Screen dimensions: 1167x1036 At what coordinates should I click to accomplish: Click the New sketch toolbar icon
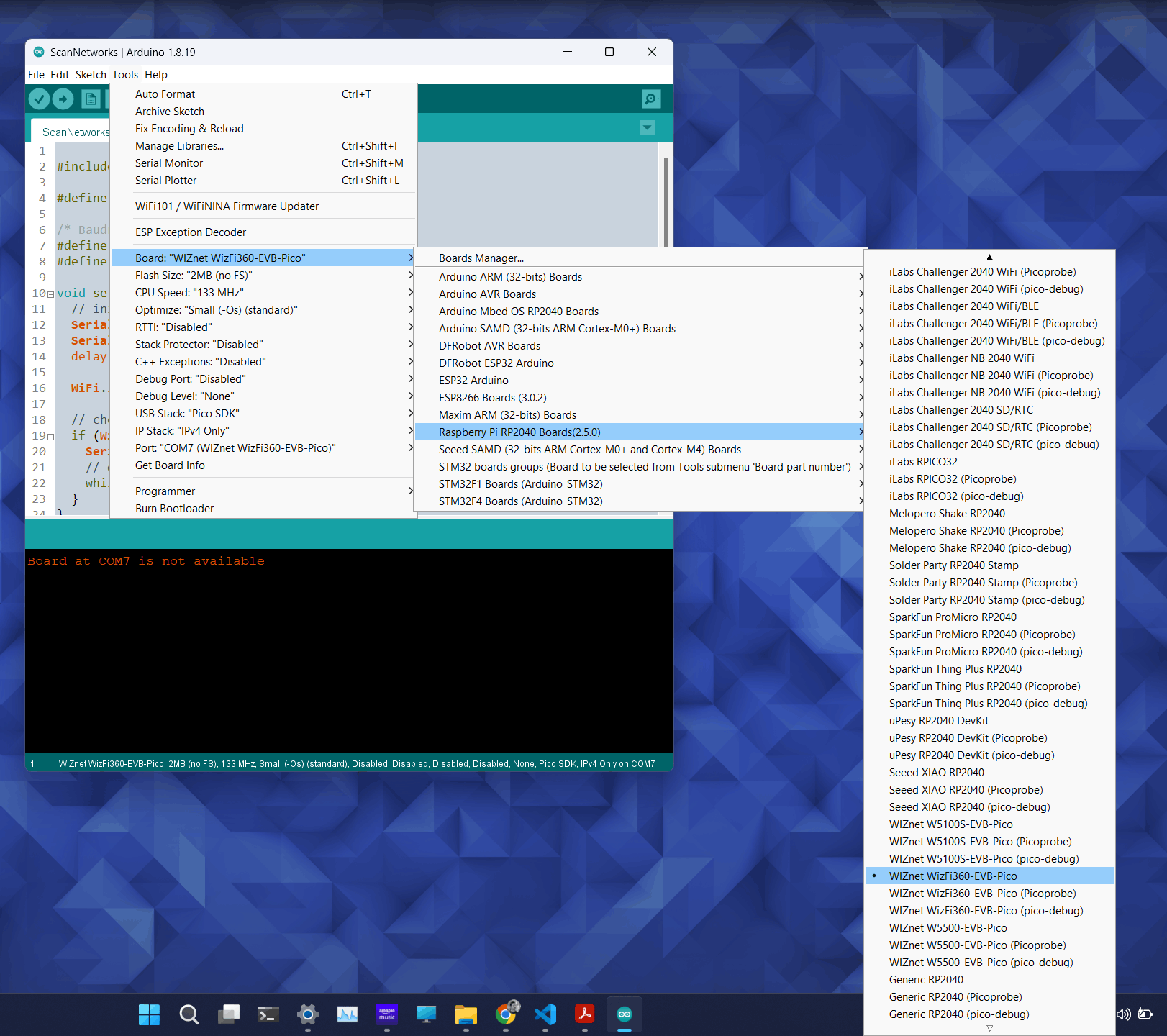point(91,99)
